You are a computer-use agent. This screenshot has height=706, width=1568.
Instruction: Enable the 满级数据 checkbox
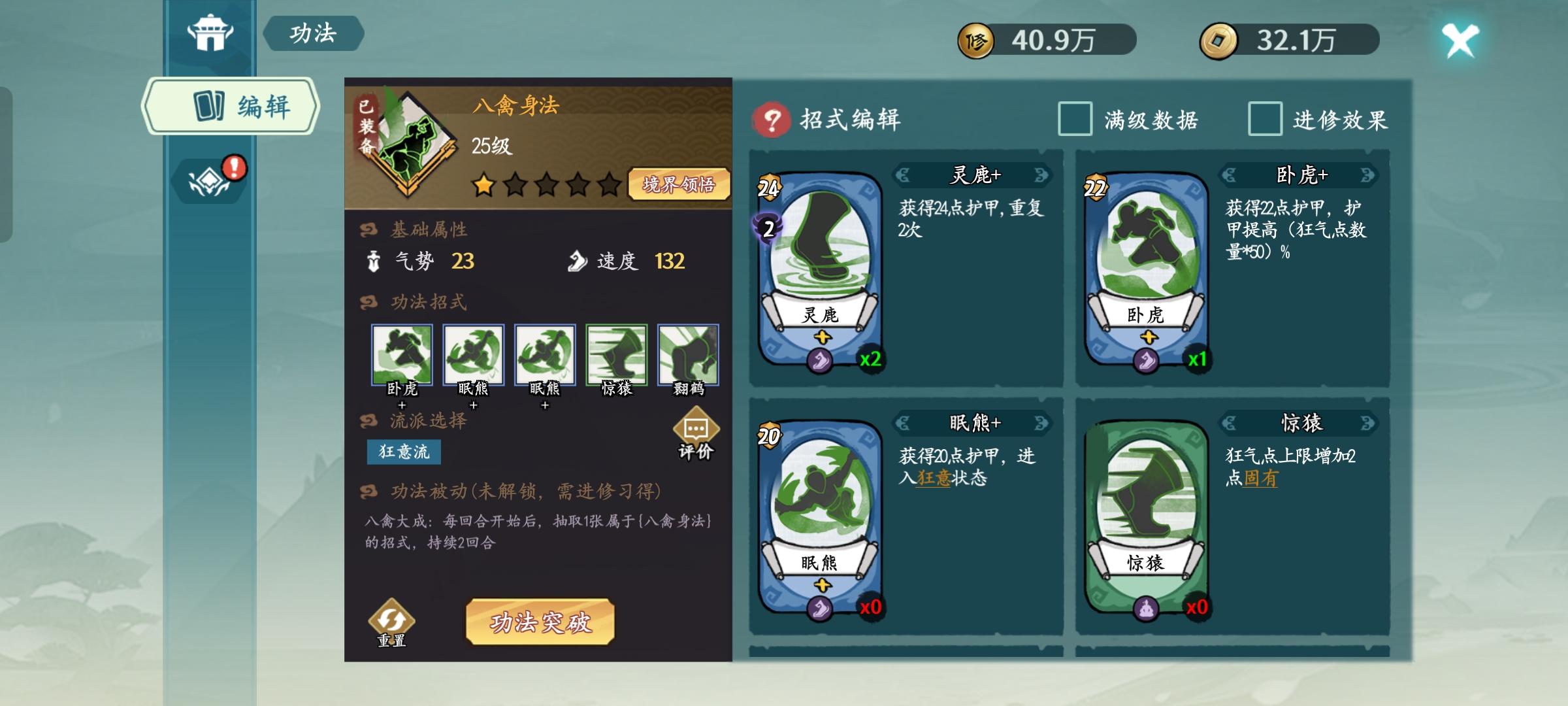tap(1075, 119)
